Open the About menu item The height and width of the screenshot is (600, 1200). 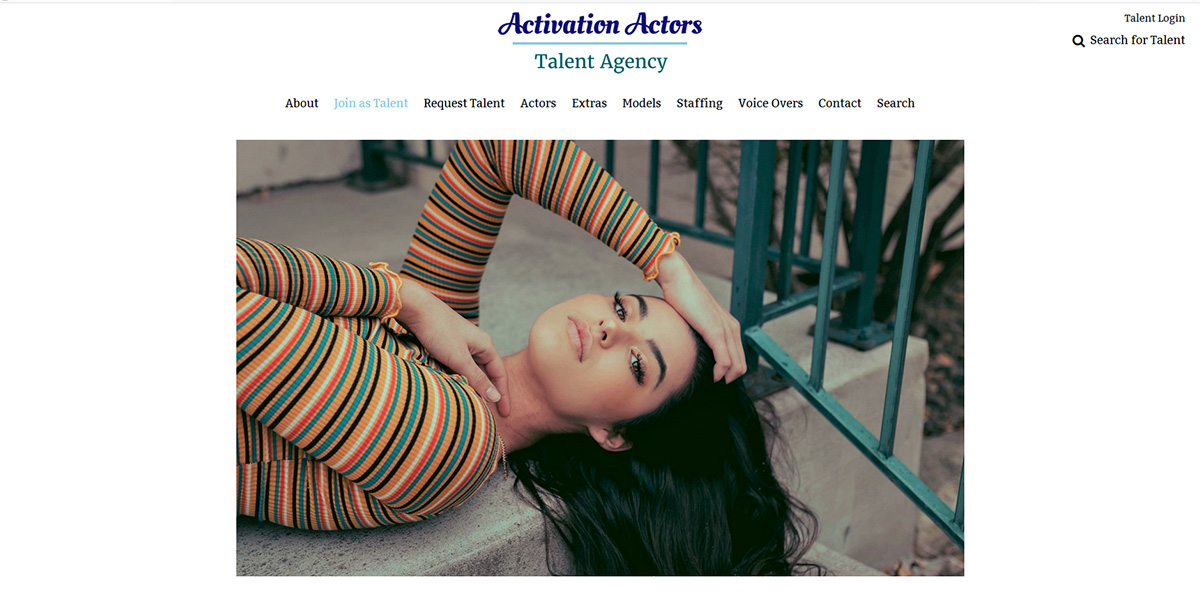coord(302,103)
